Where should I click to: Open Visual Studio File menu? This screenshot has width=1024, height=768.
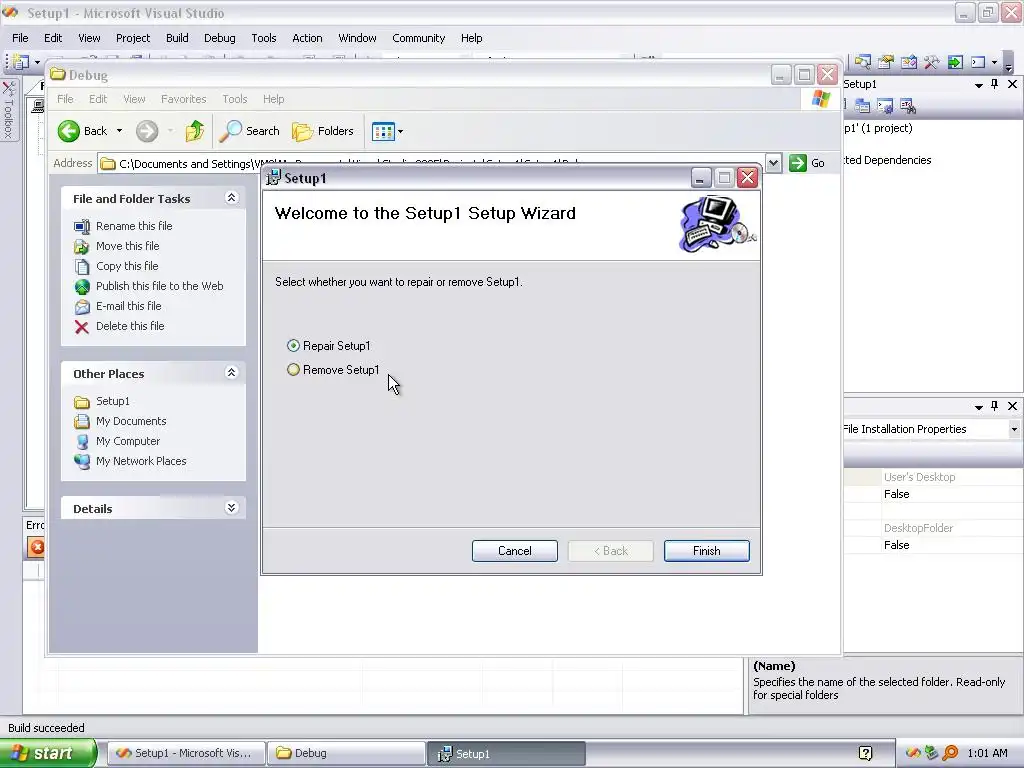[x=20, y=38]
